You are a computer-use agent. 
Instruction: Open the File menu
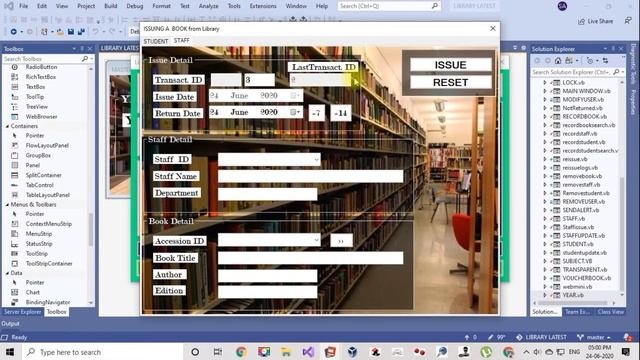(x=24, y=6)
